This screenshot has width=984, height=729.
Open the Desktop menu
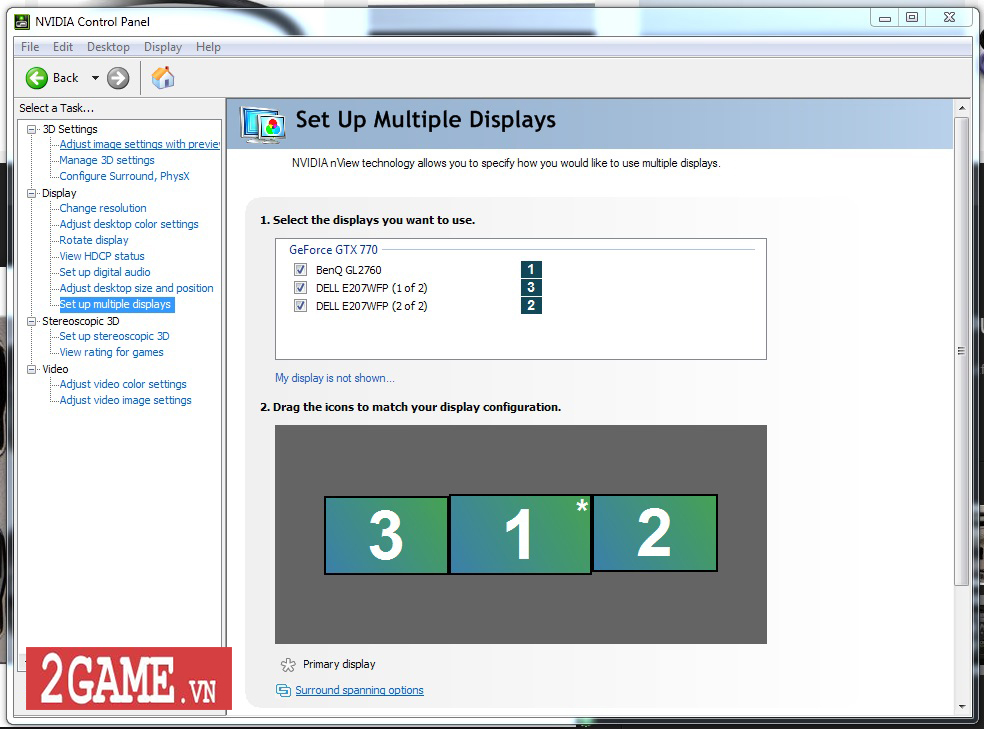point(108,47)
